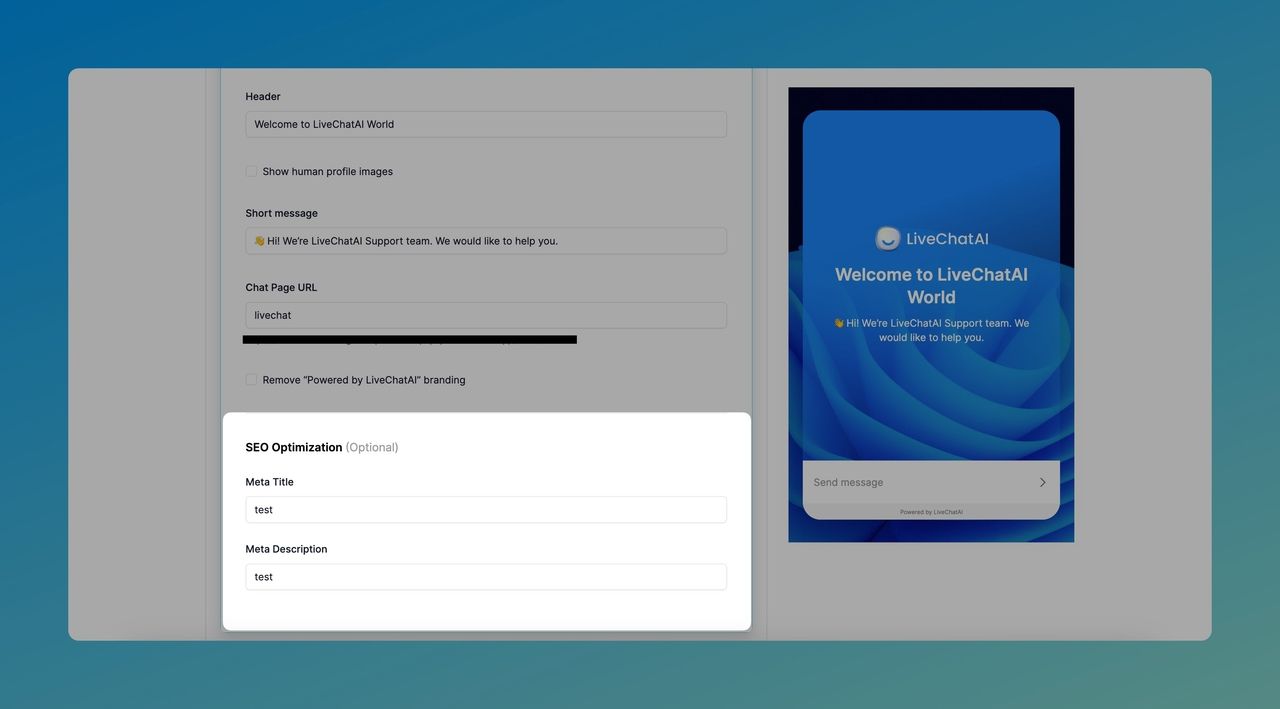This screenshot has width=1280, height=709.
Task: Click the "Meta Description" field label
Action: point(287,549)
